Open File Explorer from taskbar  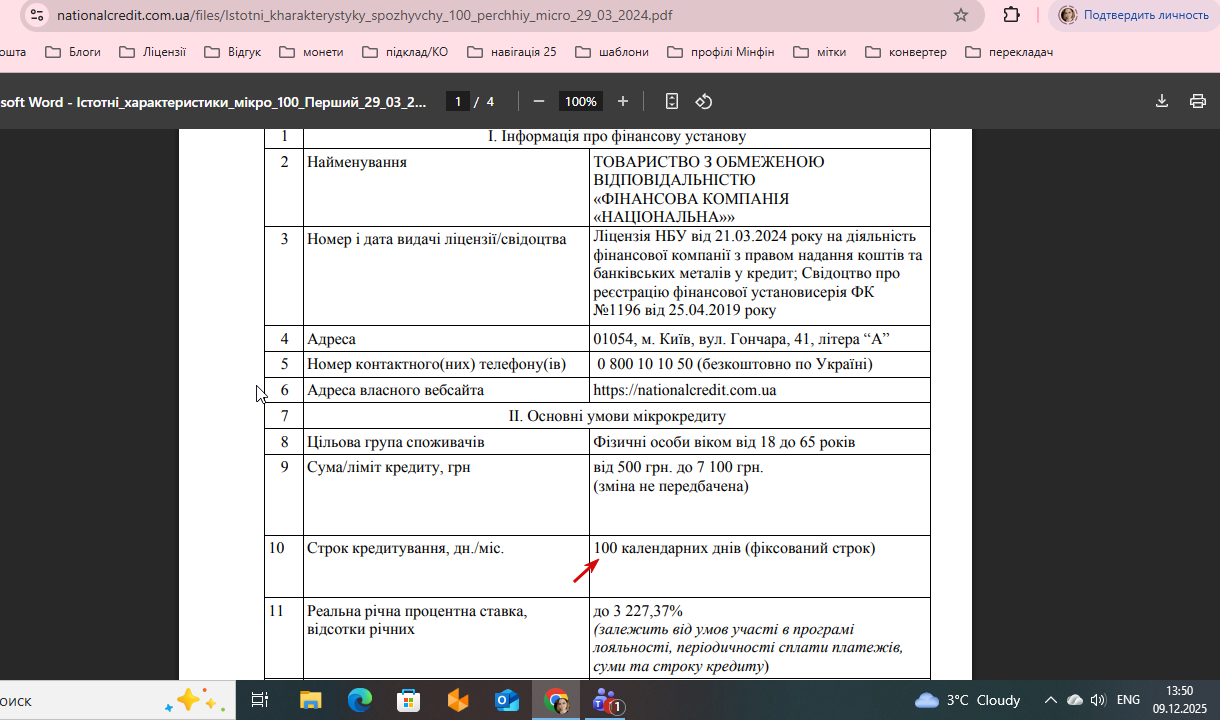pyautogui.click(x=311, y=701)
